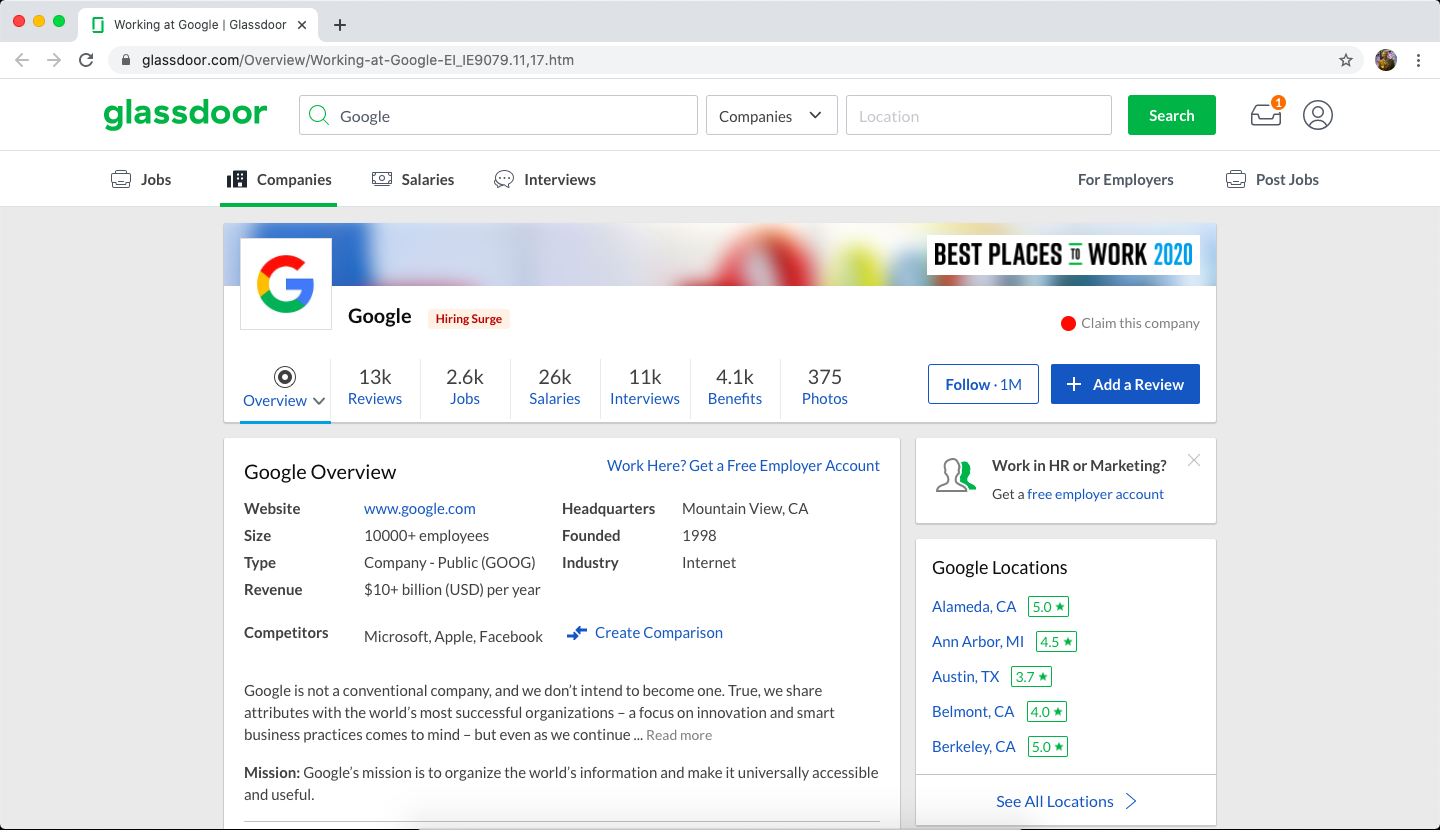Open a new browser tab
The height and width of the screenshot is (830, 1440).
click(340, 24)
